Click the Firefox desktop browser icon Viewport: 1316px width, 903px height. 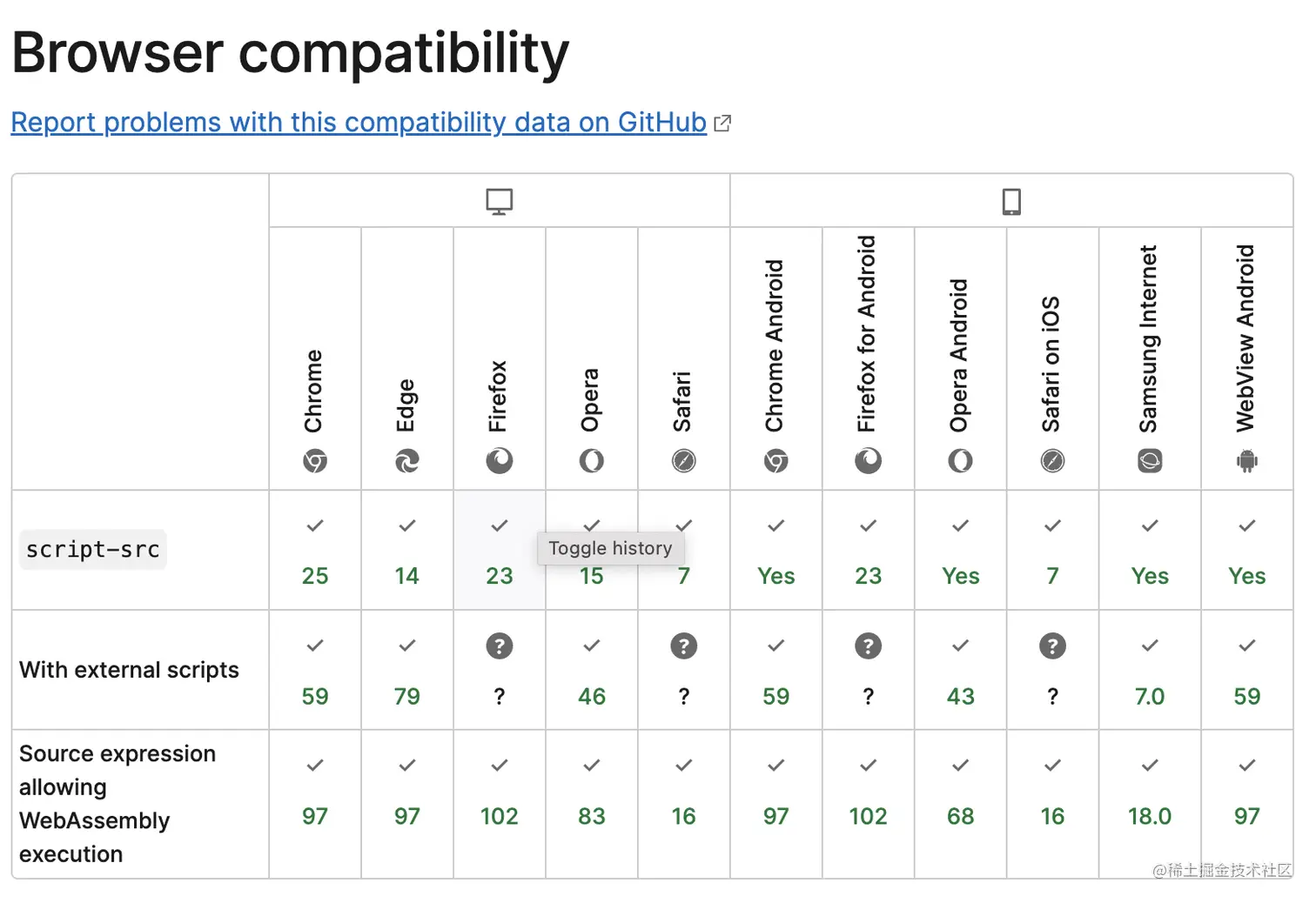499,461
